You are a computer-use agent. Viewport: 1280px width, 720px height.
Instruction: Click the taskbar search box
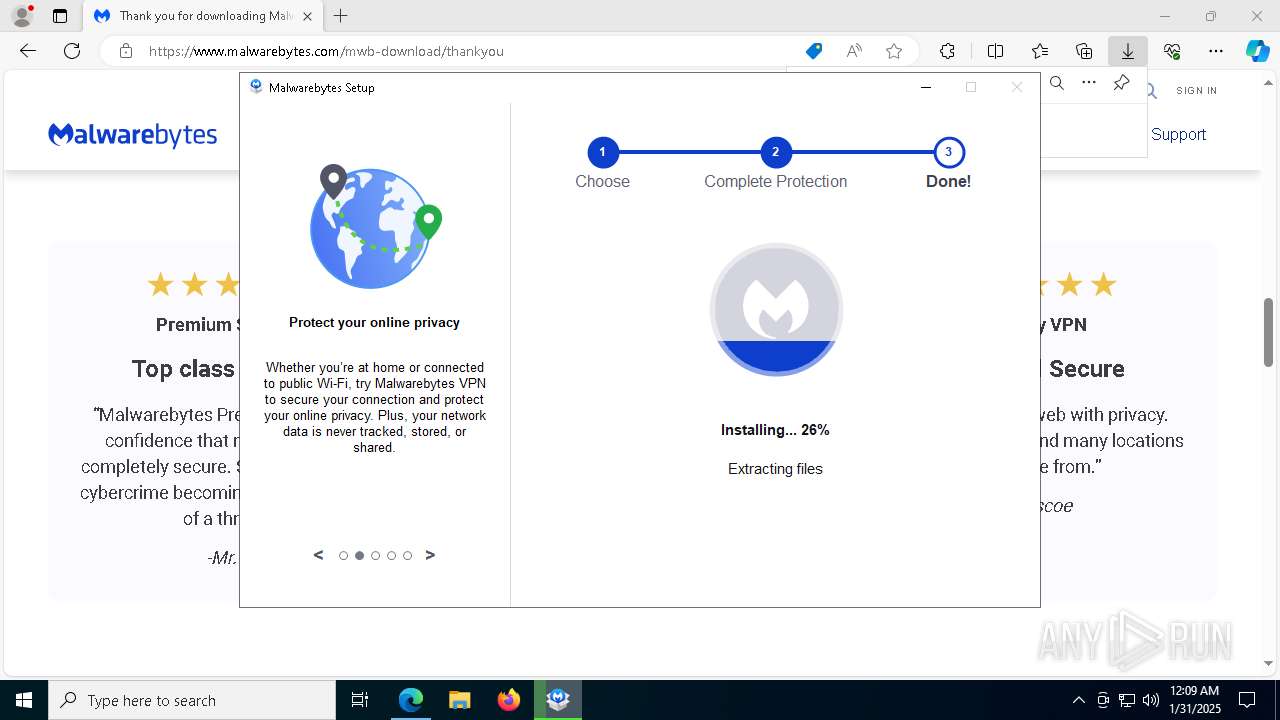click(192, 700)
